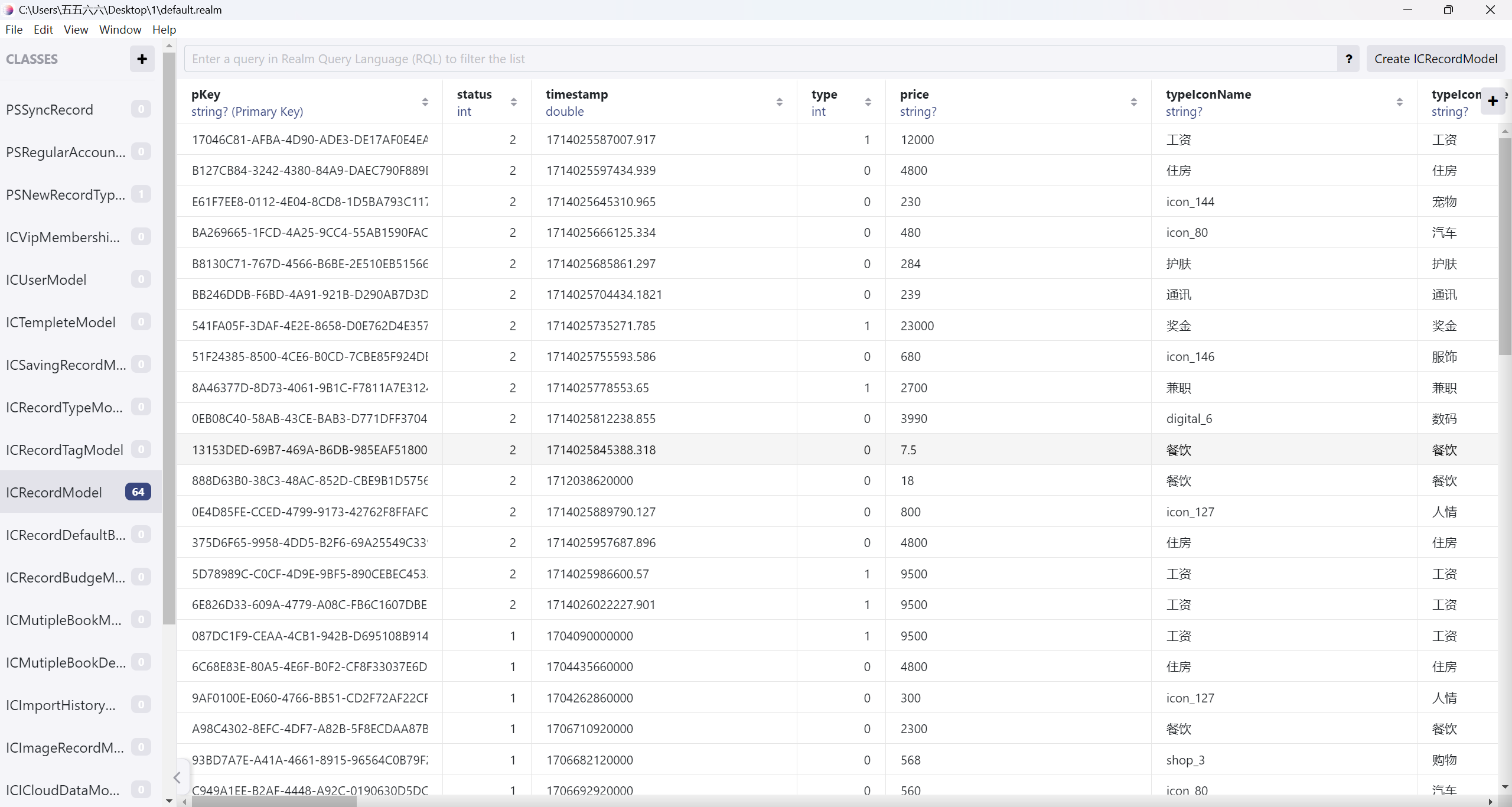This screenshot has height=807, width=1512.
Task: Sort by typeIconName column arrows
Action: click(x=1400, y=102)
